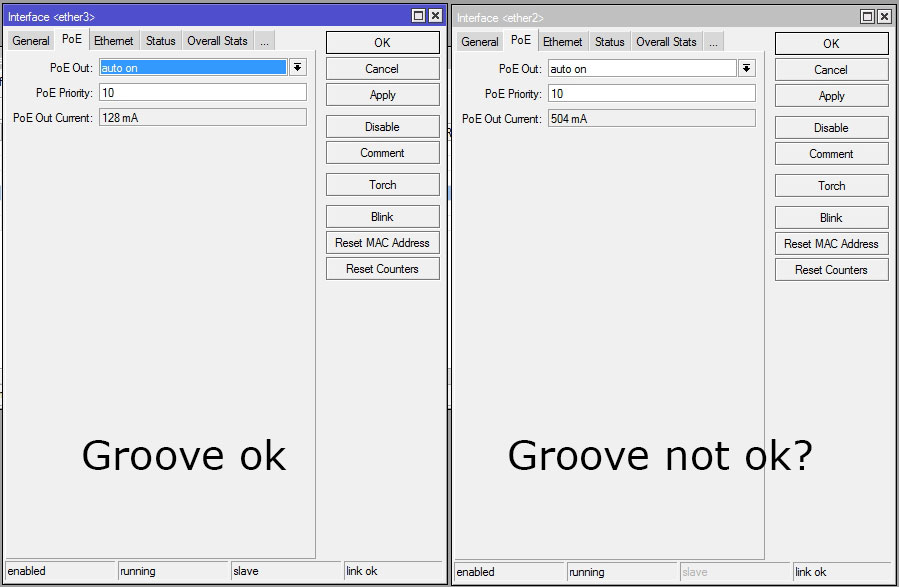Viewport: 899px width, 587px height.
Task: Select the General tab on ether2
Action: point(479,41)
